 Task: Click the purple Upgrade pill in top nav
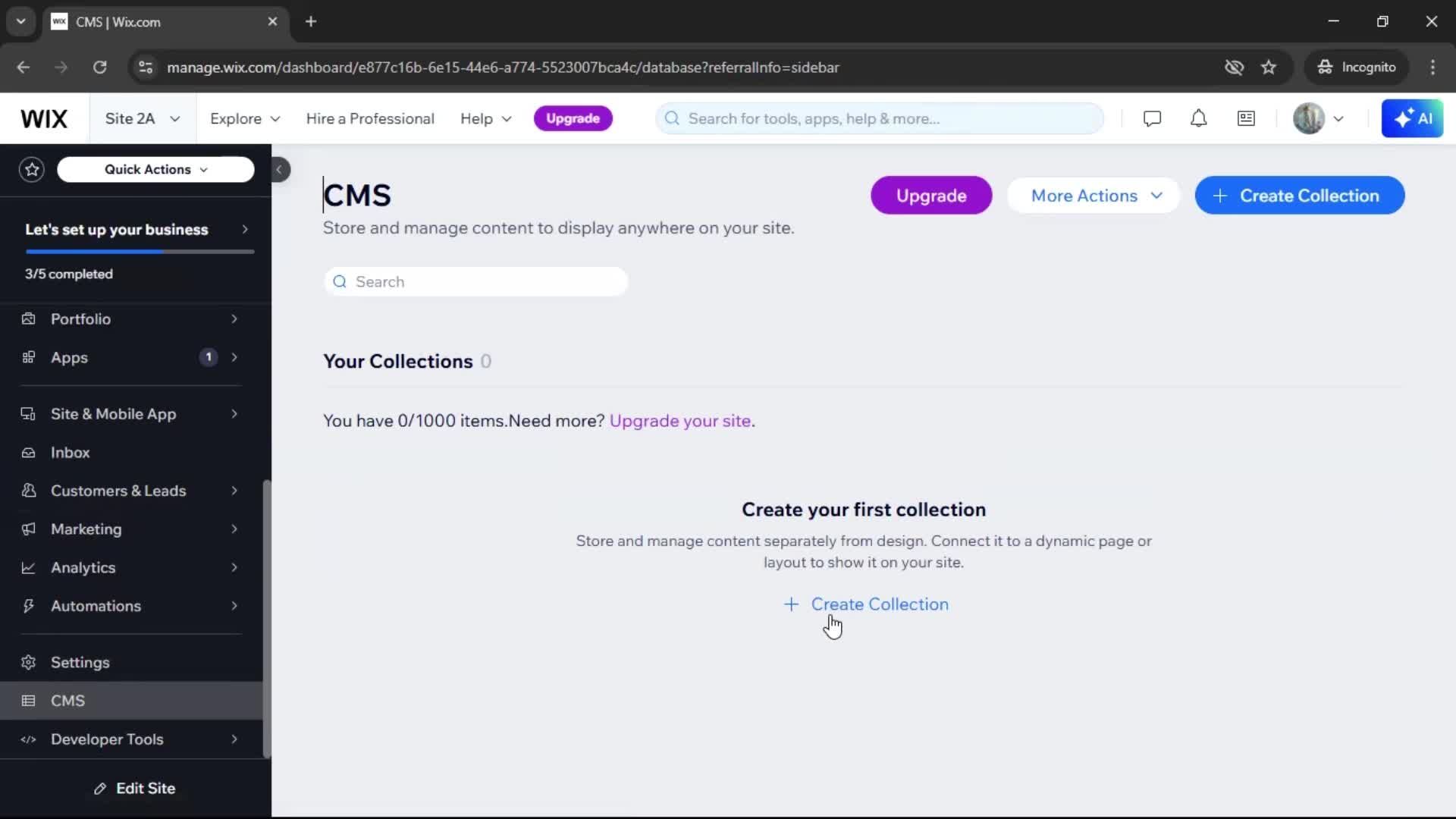[x=573, y=118]
